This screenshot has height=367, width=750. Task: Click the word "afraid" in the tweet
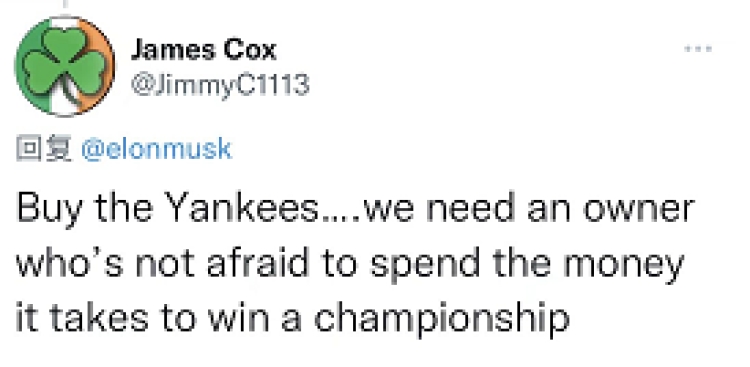click(256, 263)
